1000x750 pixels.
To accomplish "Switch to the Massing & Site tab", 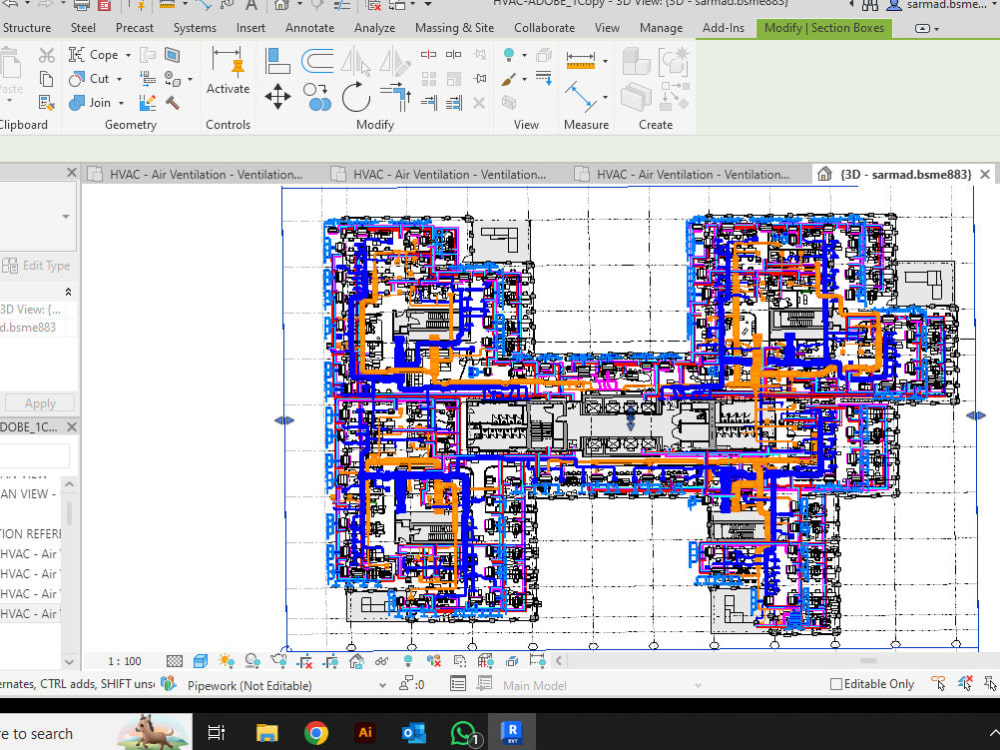I will tap(454, 28).
